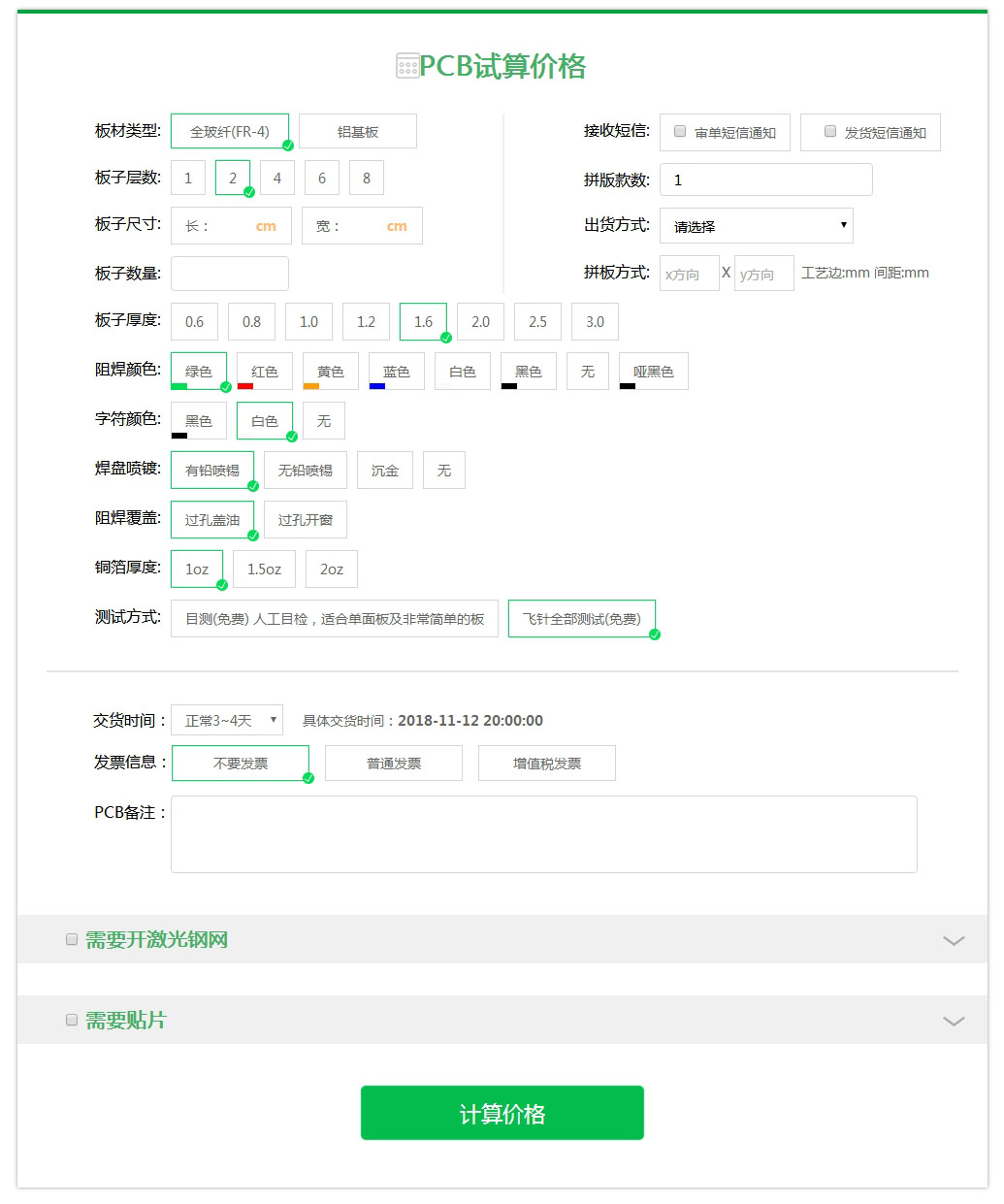Image resolution: width=1004 pixels, height=1204 pixels.
Task: Select 有铅喷锡 pad finish
Action: (212, 470)
